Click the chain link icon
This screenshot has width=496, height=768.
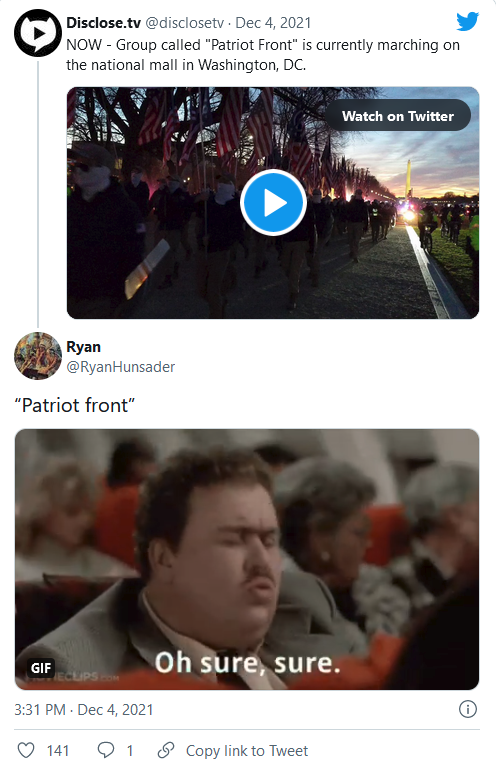(166, 750)
